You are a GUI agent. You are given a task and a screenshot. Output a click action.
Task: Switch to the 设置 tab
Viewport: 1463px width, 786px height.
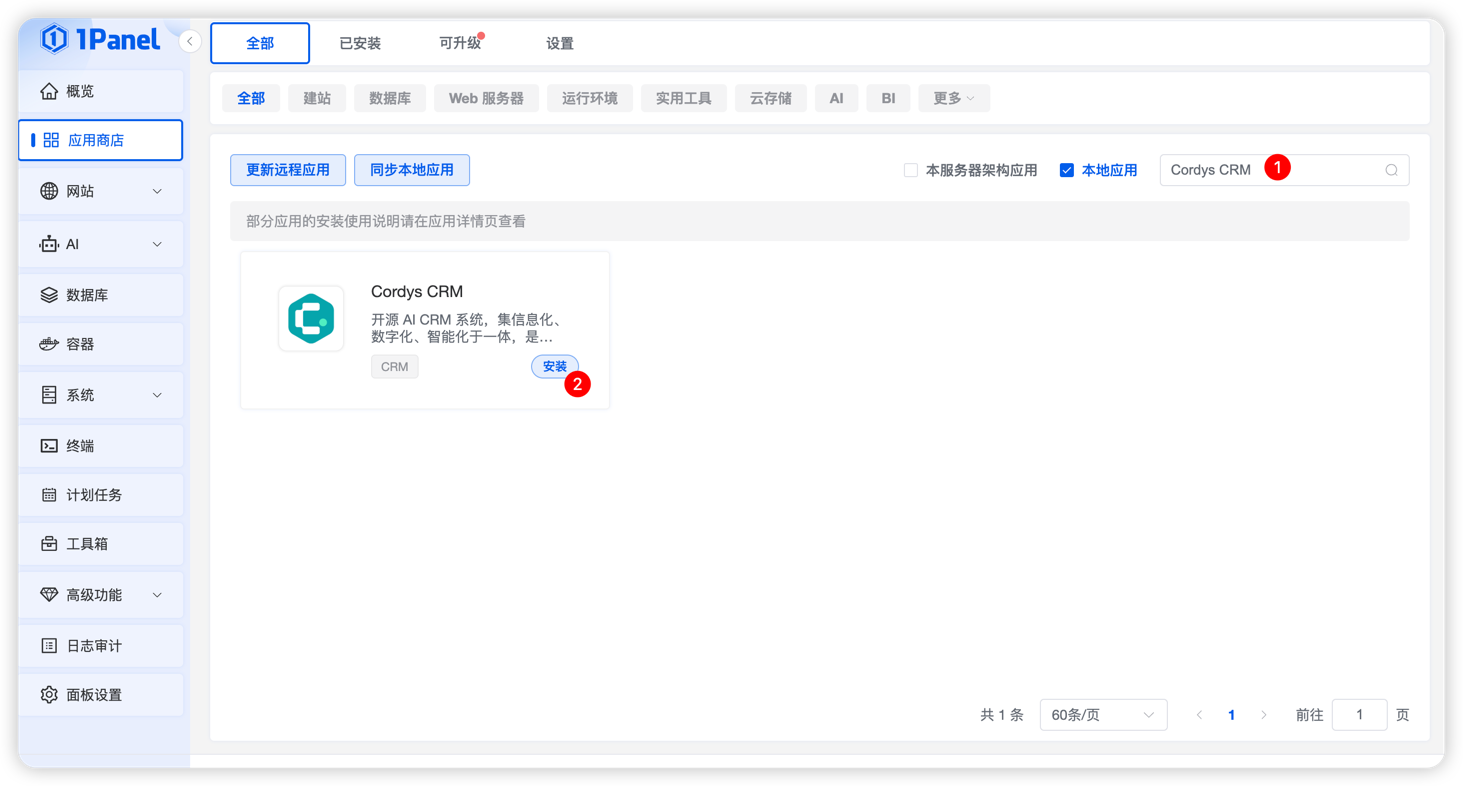(560, 43)
